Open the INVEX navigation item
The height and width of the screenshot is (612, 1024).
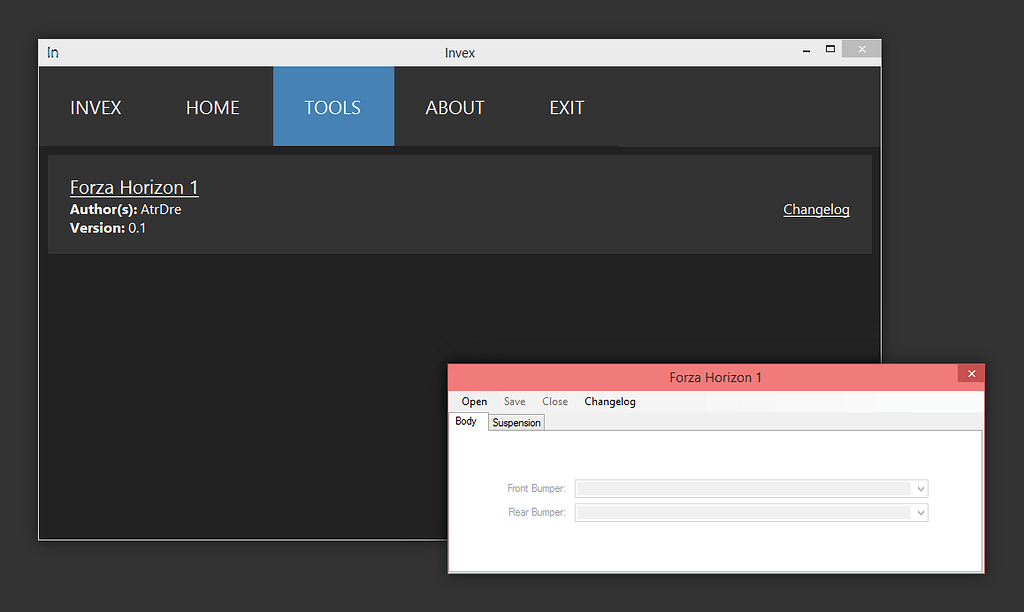pos(95,107)
